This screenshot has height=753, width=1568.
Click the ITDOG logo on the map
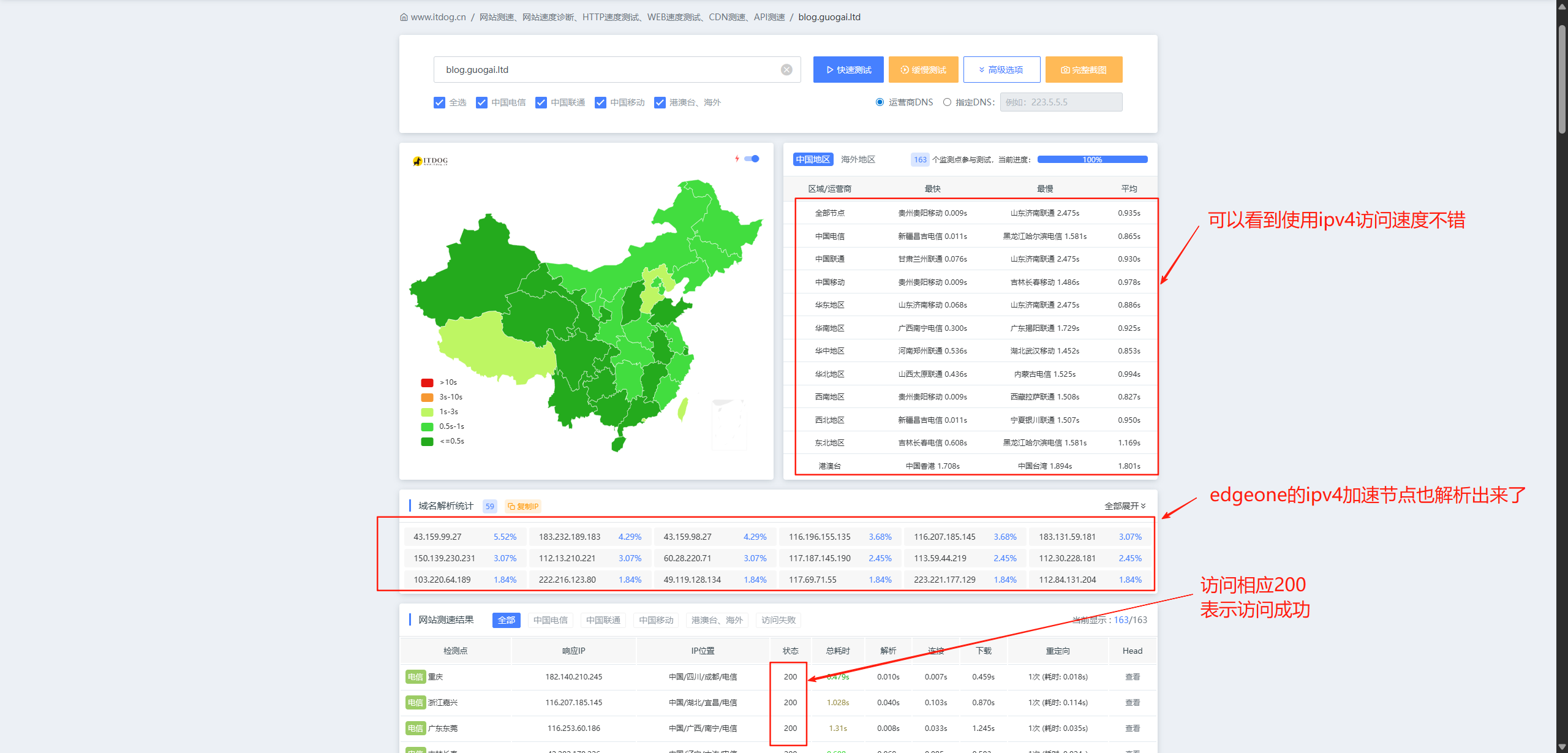coord(431,161)
